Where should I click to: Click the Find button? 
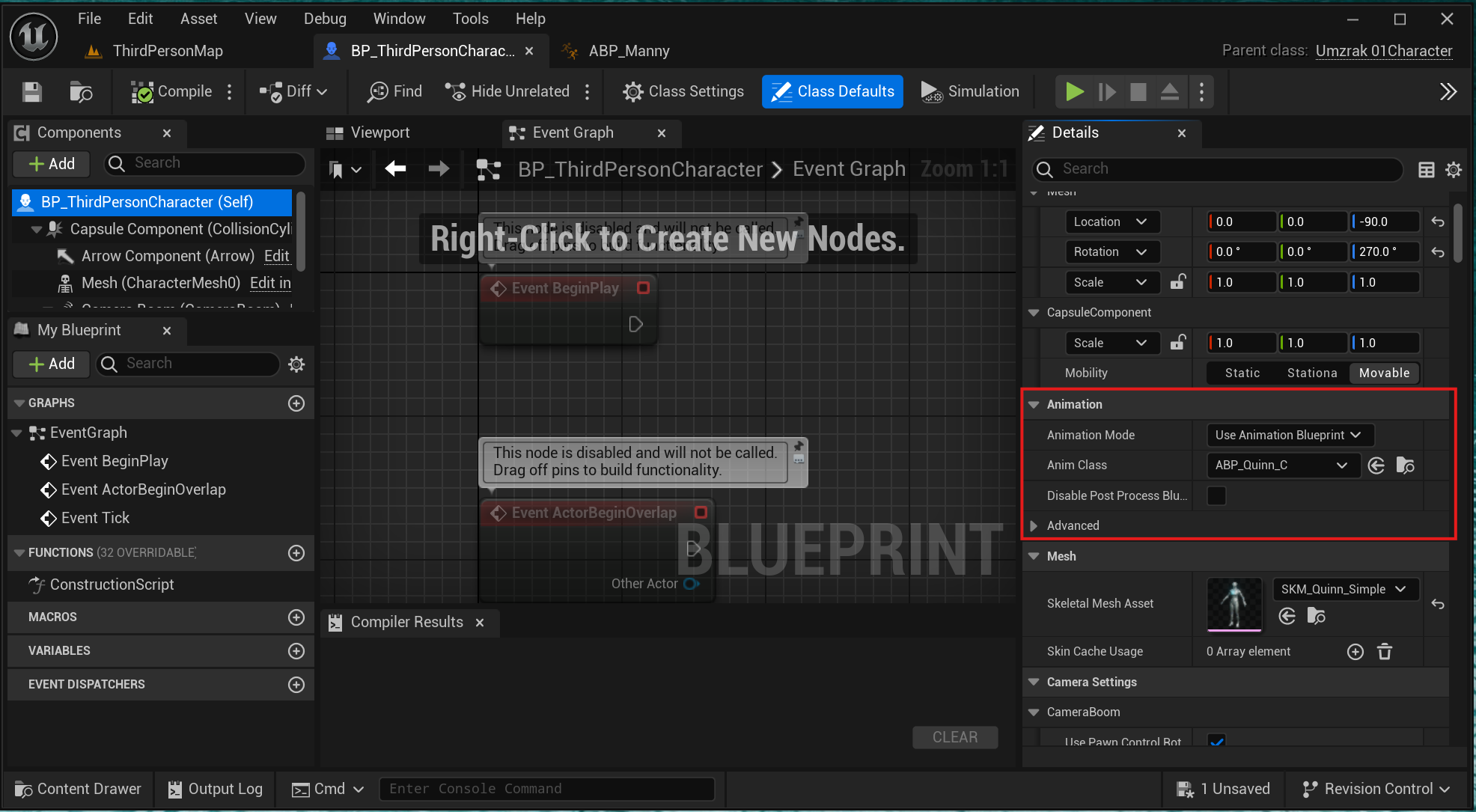[394, 91]
